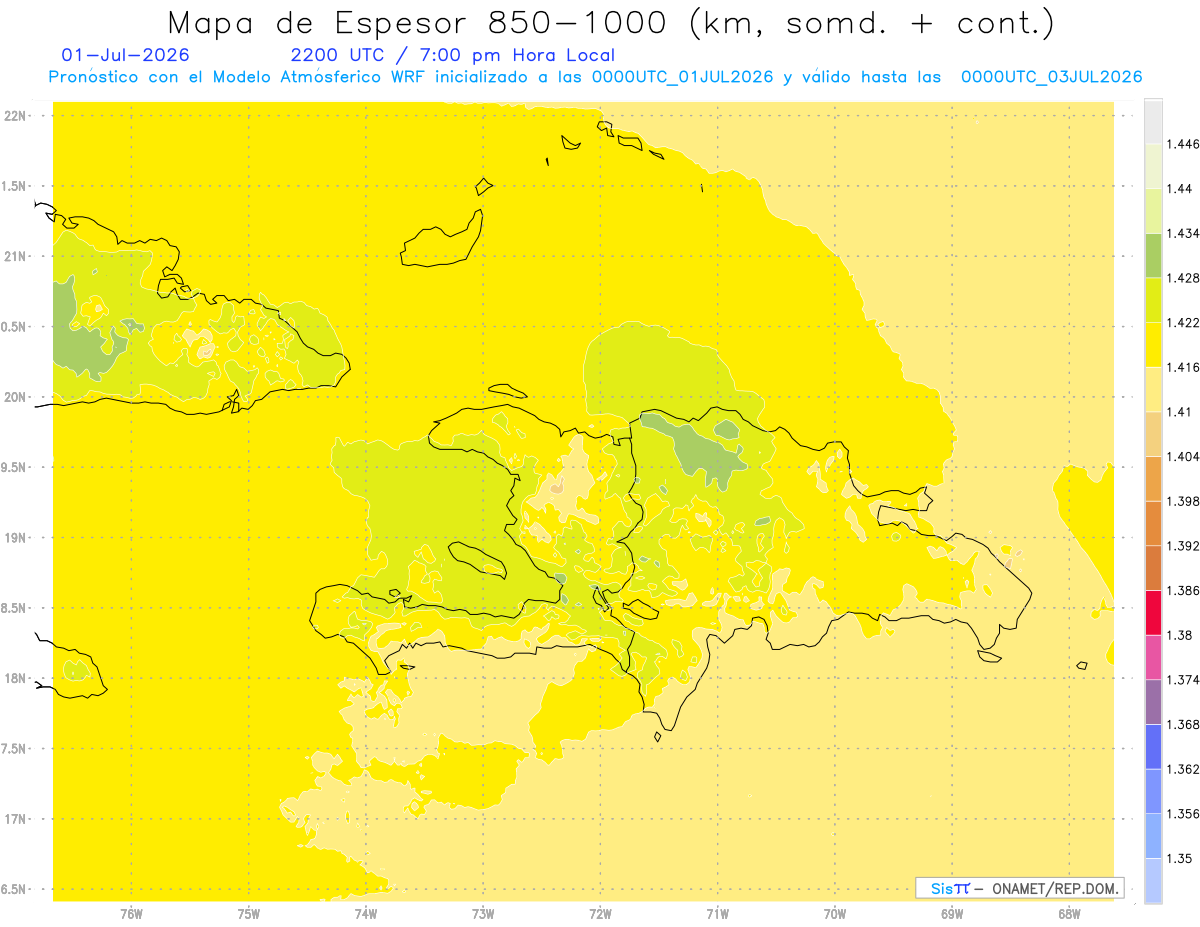Click the colorbar value 1.374
Screen dimensions: 1200x927
click(x=1185, y=680)
